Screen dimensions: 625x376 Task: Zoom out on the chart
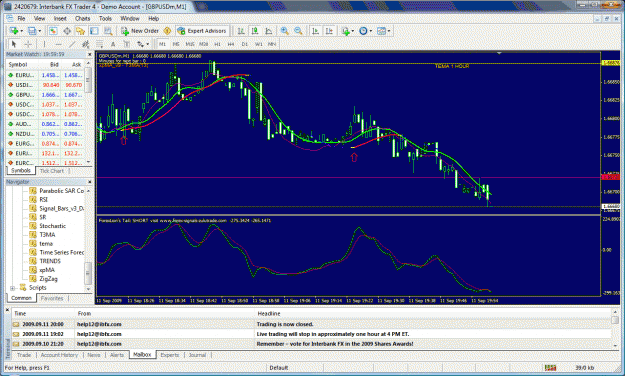(x=298, y=31)
